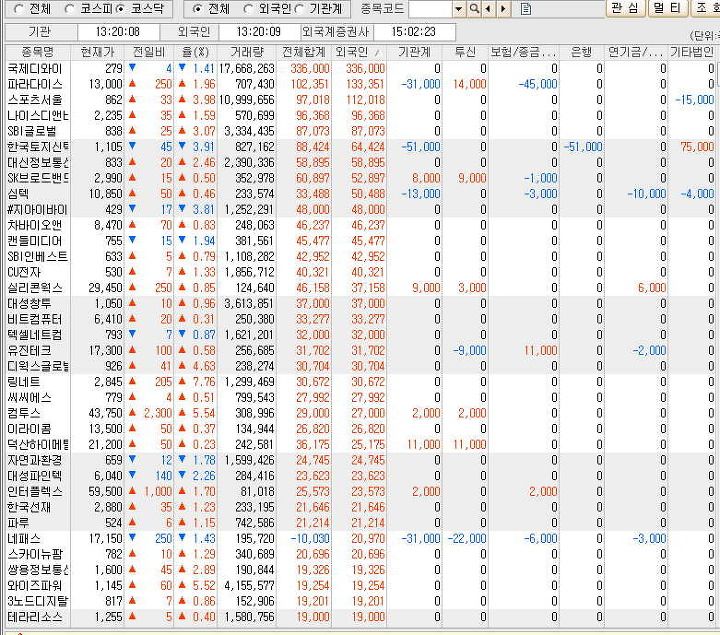Sort by the 연기금 column header

pyautogui.click(x=636, y=52)
